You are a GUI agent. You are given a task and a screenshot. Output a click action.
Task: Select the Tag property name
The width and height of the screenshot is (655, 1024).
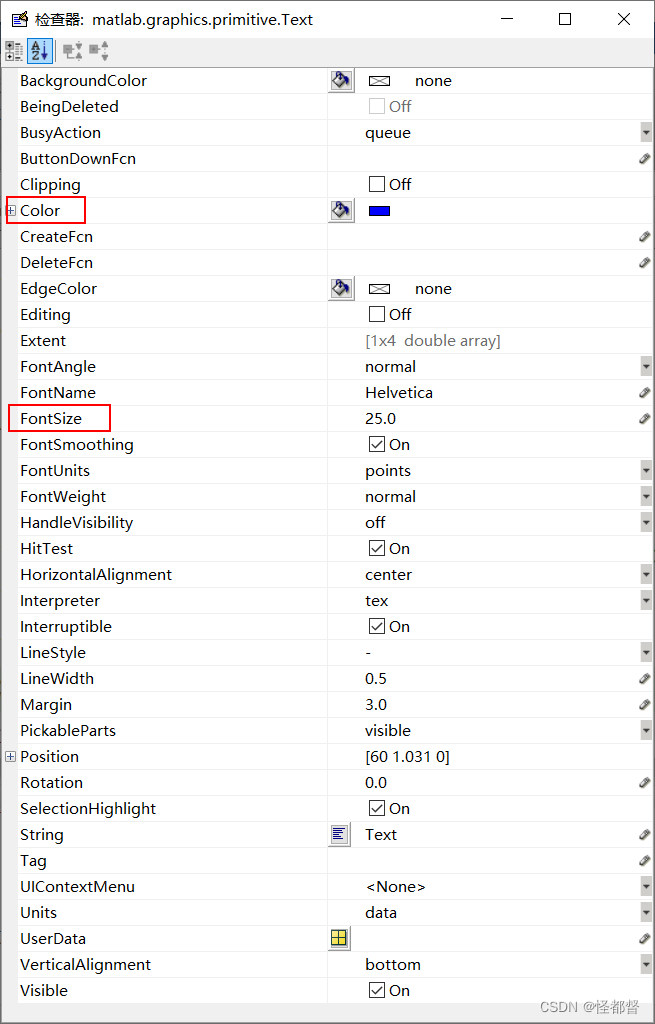tap(33, 861)
